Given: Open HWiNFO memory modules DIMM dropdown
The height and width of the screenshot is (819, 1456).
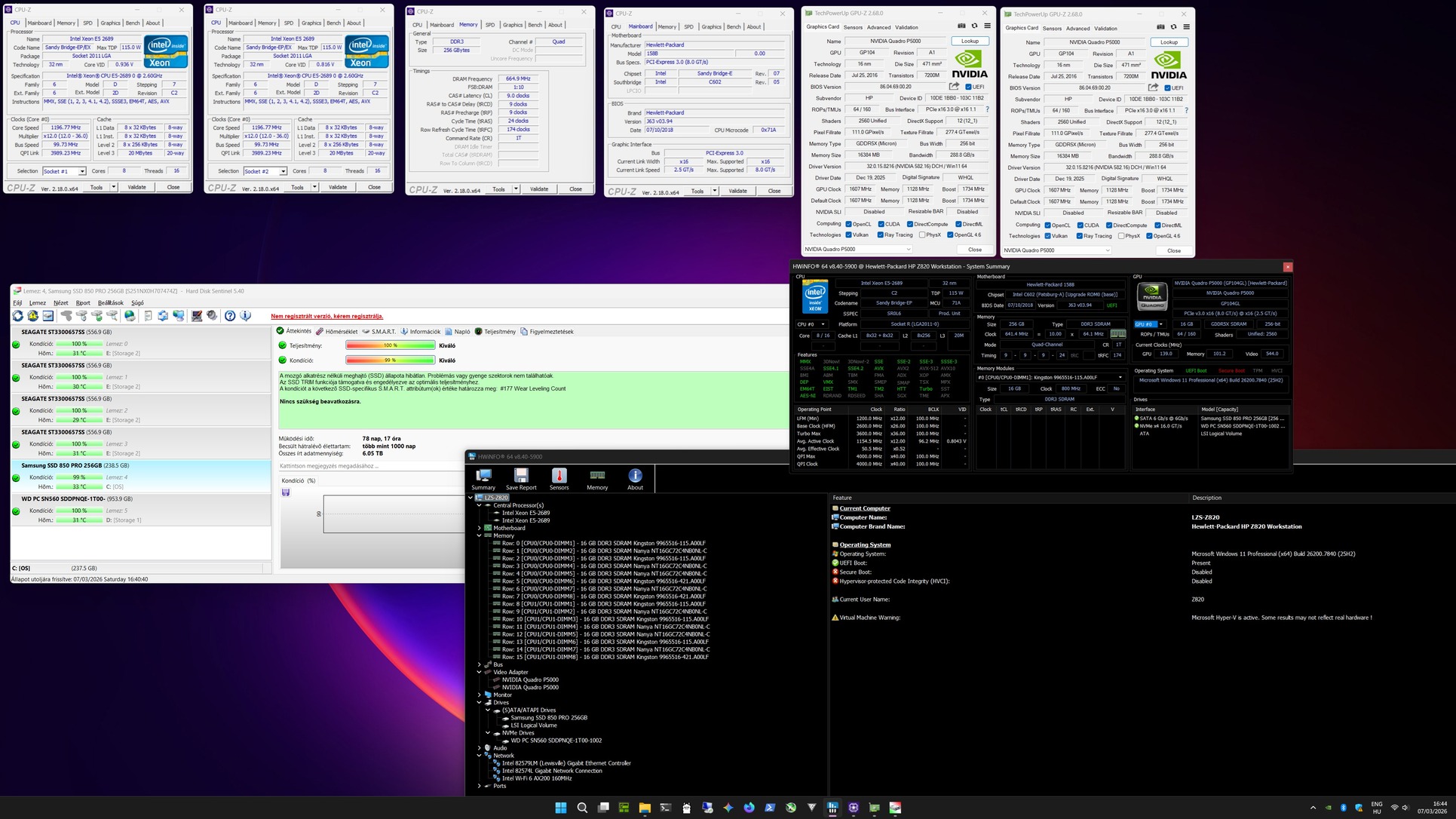Looking at the screenshot, I should point(1120,377).
